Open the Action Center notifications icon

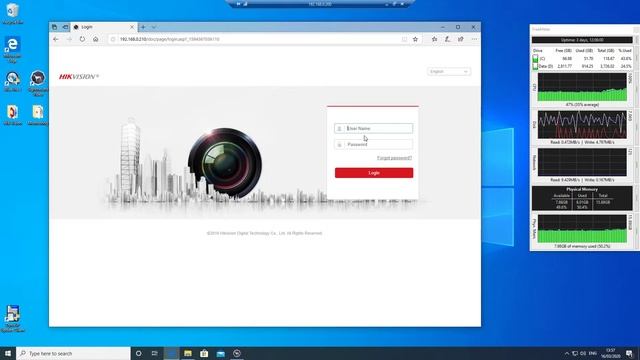(630, 353)
